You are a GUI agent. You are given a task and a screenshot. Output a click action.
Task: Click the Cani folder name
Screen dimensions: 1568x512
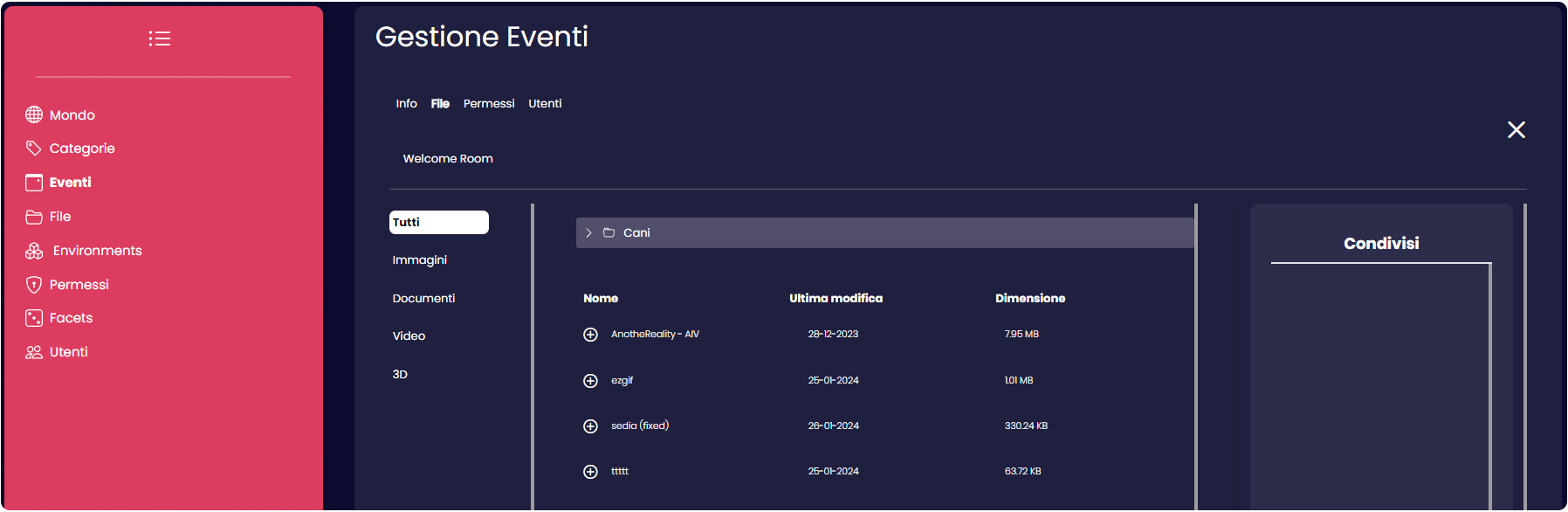pos(637,232)
